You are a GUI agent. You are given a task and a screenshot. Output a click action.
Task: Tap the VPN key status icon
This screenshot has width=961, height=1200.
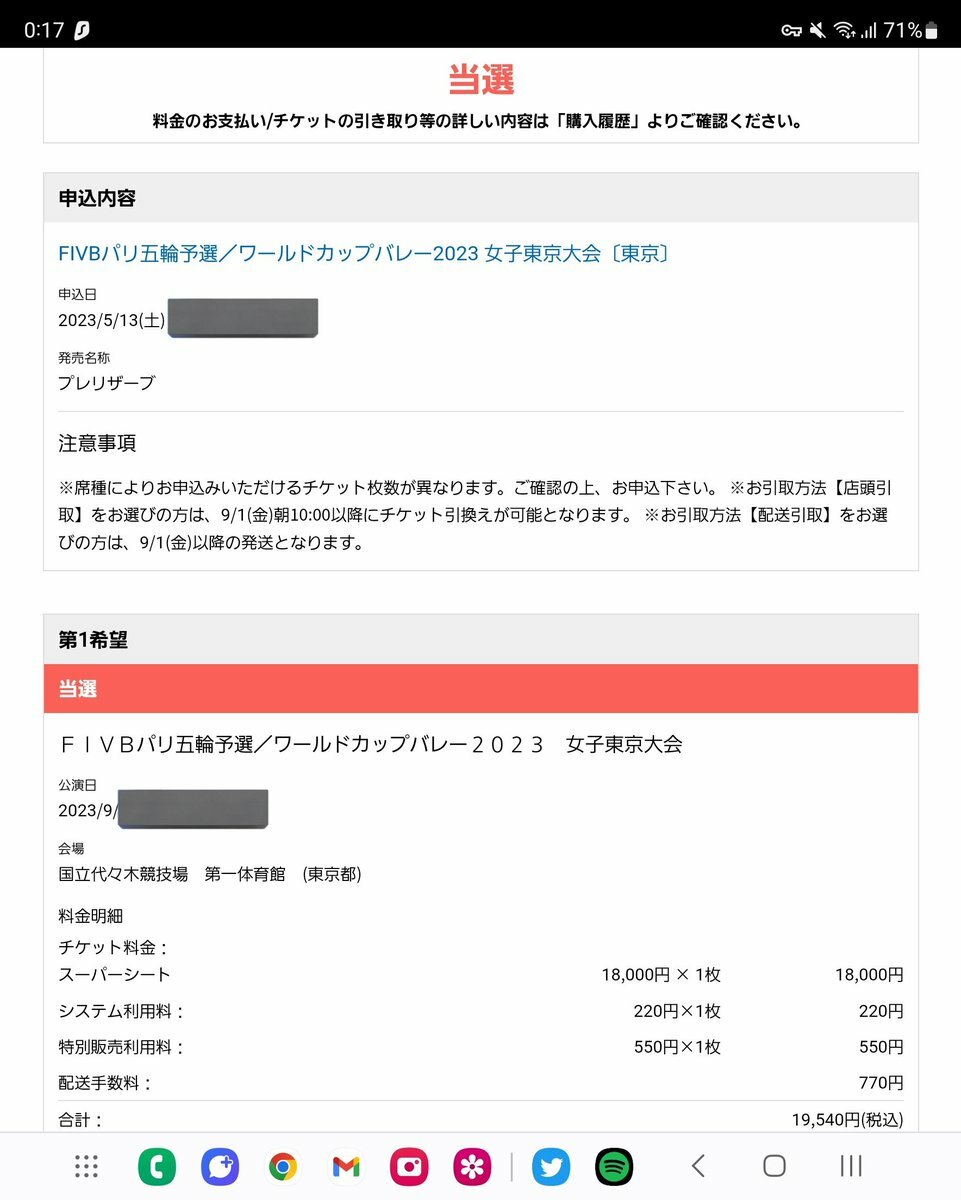click(792, 31)
